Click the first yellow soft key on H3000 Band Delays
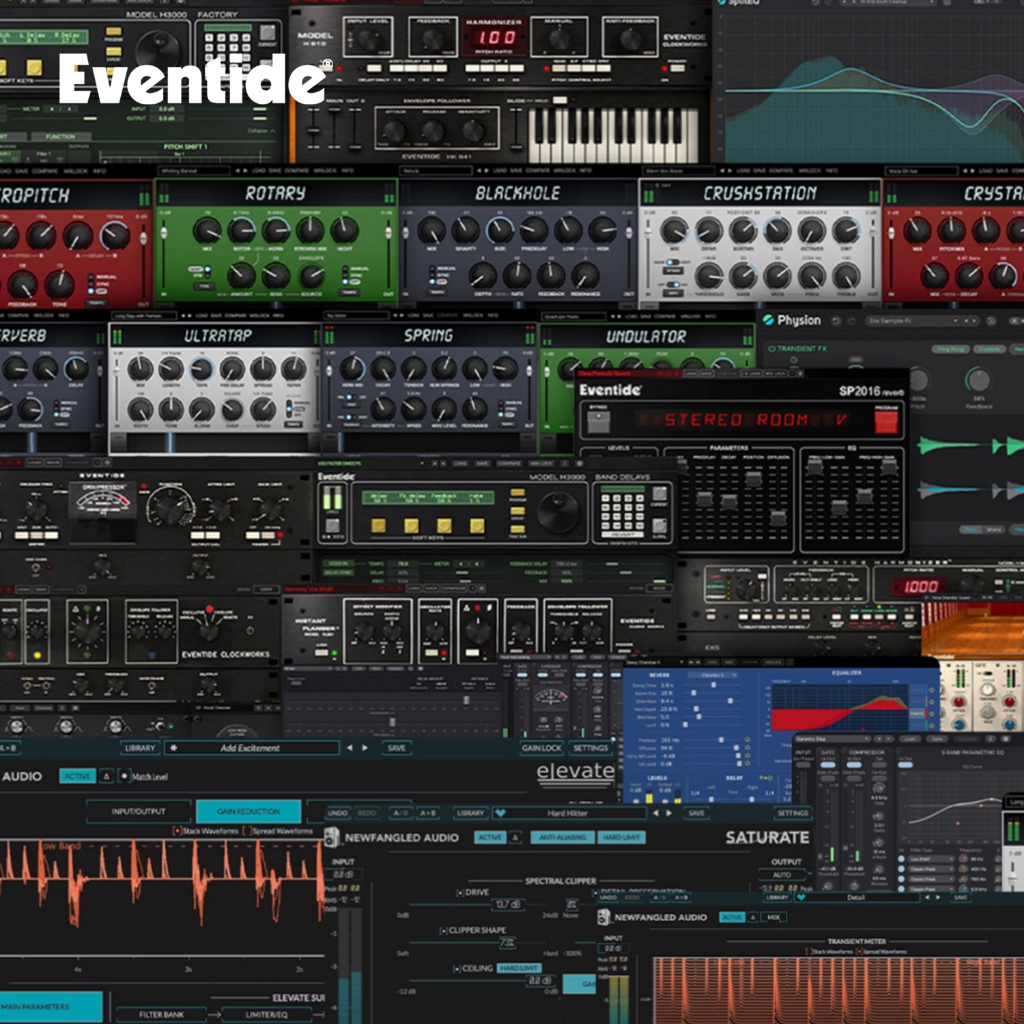The height and width of the screenshot is (1024, 1024). pyautogui.click(x=378, y=526)
